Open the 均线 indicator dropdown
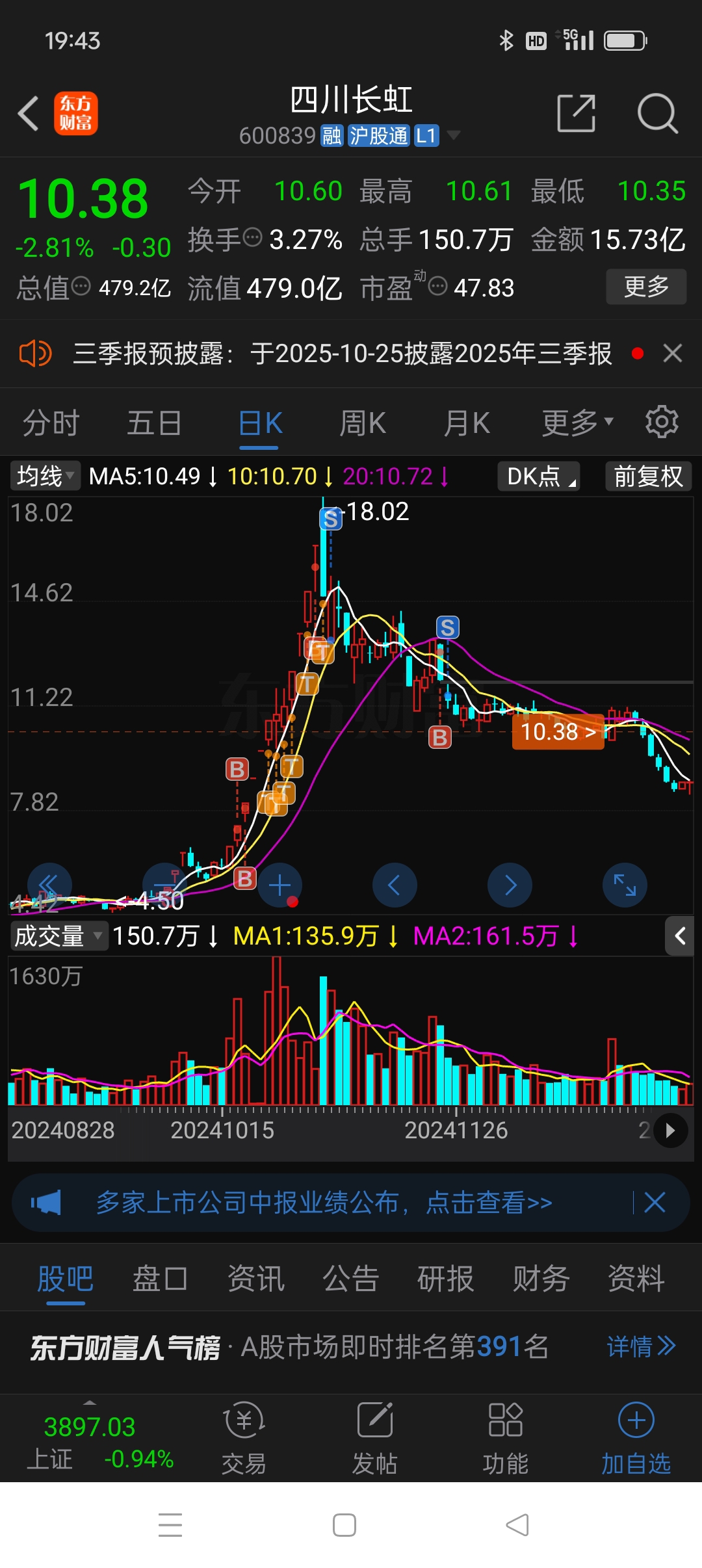702x1568 pixels. tap(45, 476)
